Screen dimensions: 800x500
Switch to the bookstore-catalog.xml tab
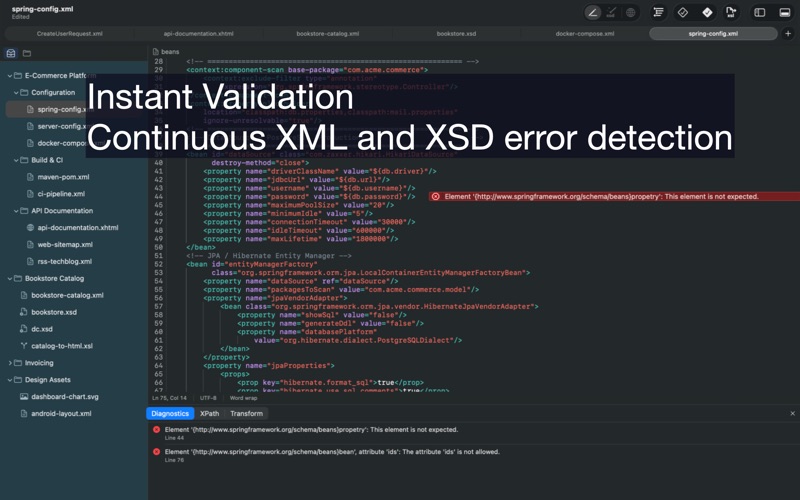(x=328, y=34)
